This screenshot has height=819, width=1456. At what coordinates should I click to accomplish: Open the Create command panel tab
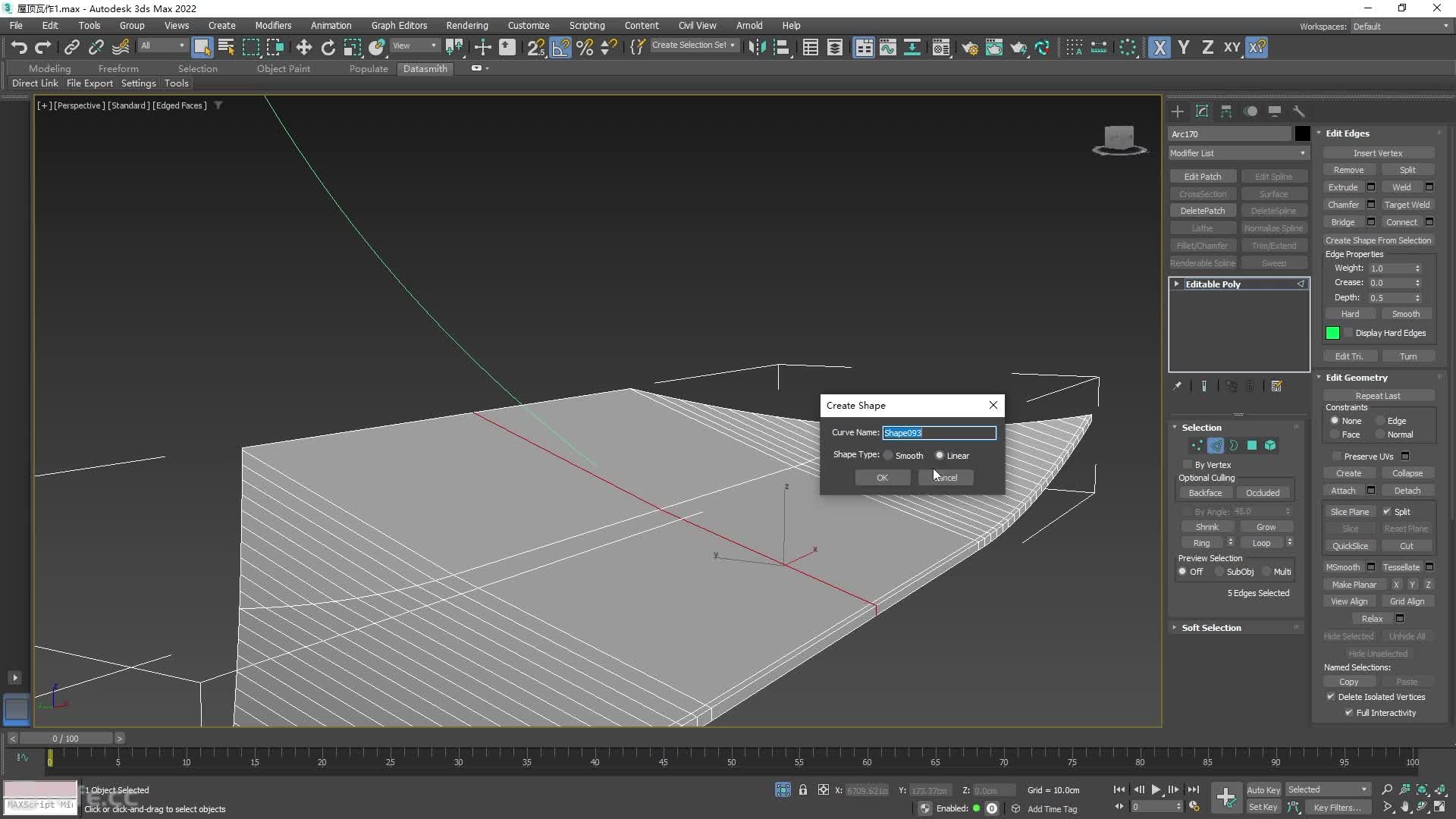(x=1178, y=111)
